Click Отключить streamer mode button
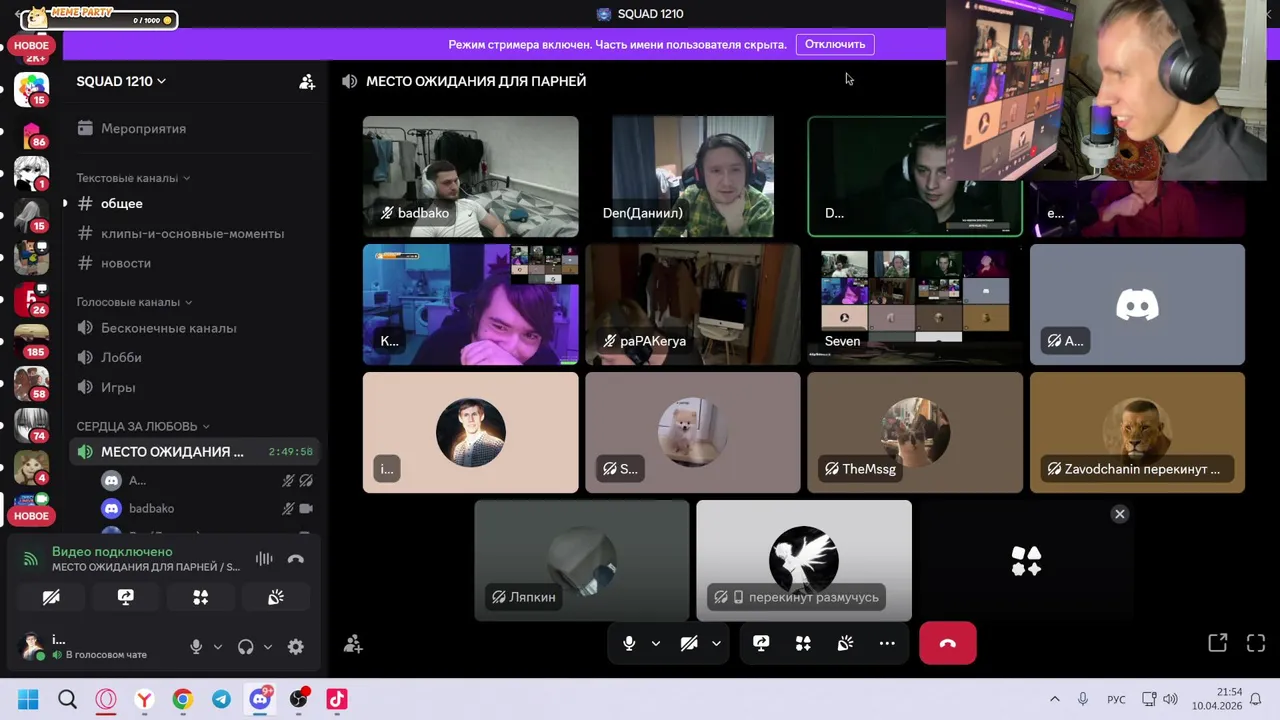The image size is (1280, 720). click(x=835, y=44)
